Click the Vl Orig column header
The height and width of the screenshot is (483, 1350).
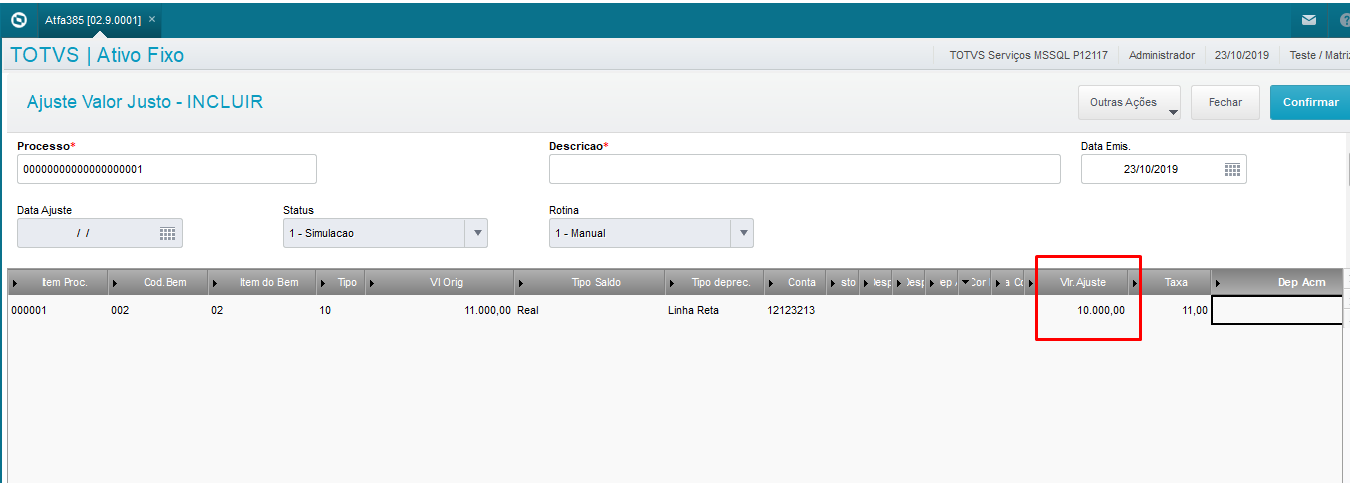pos(440,282)
